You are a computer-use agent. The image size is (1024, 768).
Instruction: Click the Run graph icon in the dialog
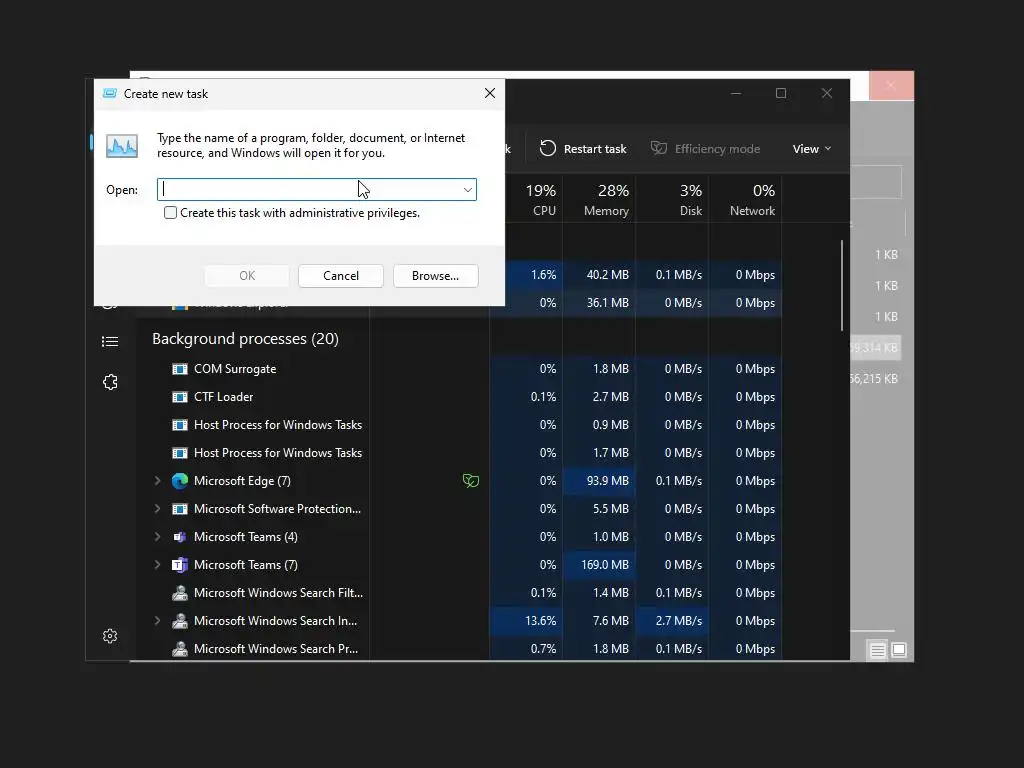point(122,146)
